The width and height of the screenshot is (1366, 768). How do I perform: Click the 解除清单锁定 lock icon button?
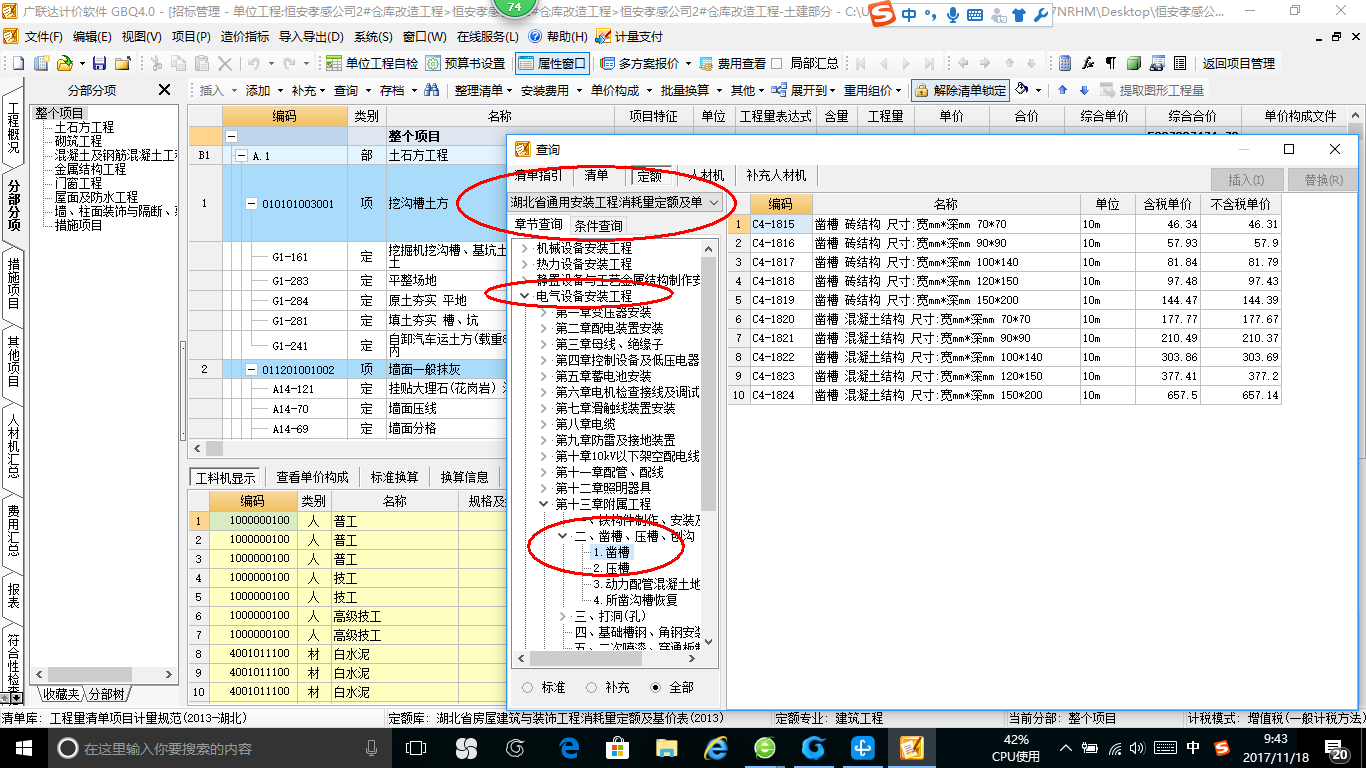pyautogui.click(x=960, y=90)
